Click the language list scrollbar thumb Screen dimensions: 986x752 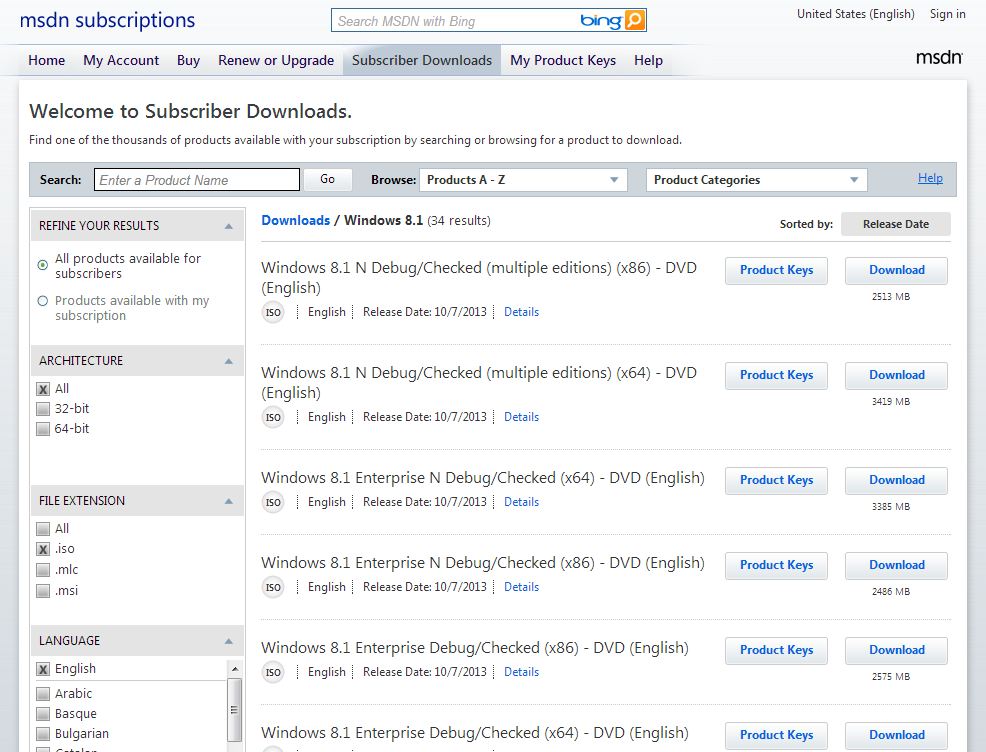(234, 709)
